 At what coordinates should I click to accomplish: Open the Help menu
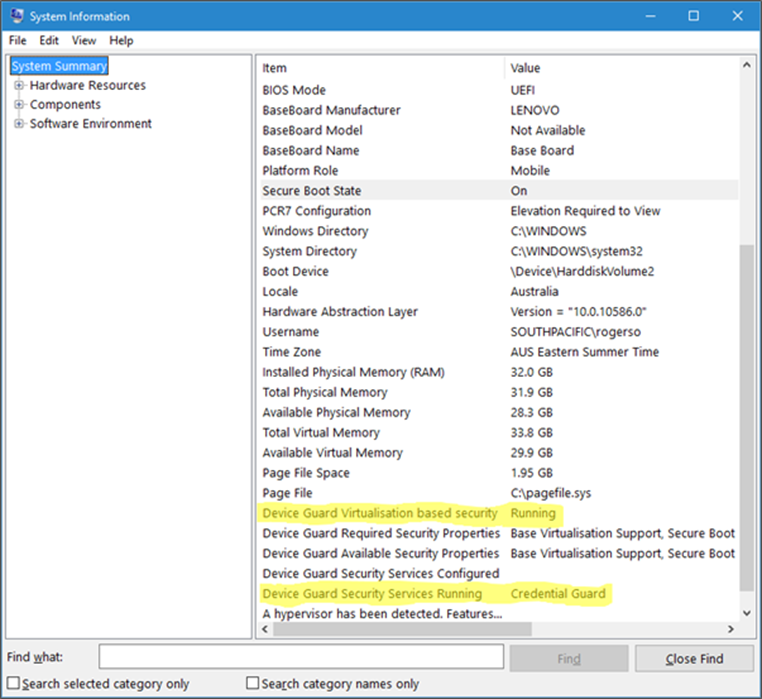(121, 40)
